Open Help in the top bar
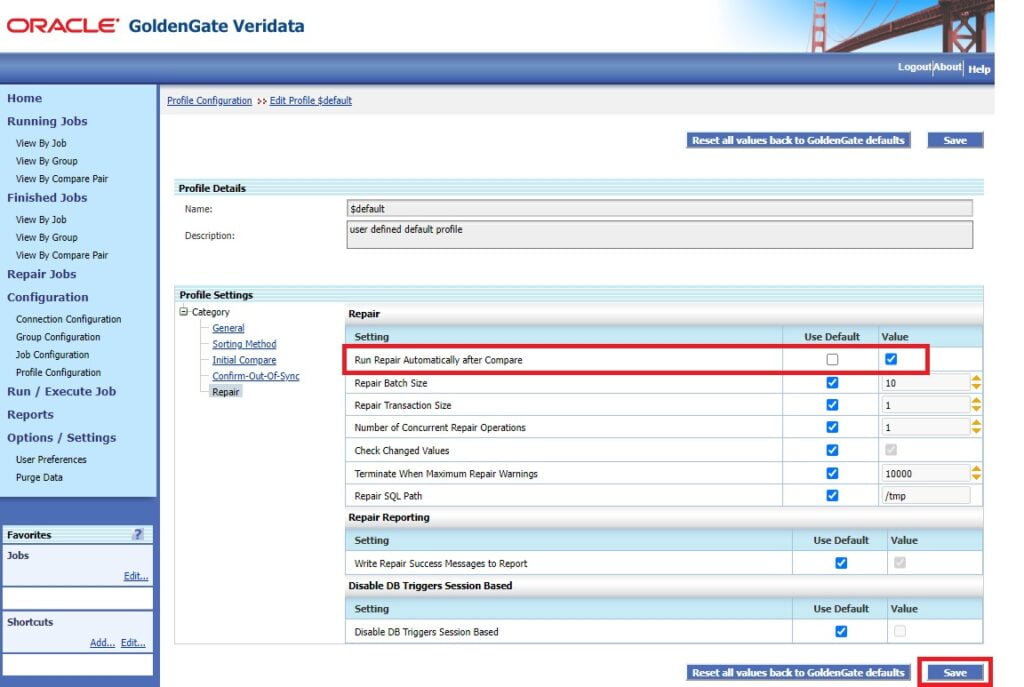The height and width of the screenshot is (687, 1024). click(979, 68)
